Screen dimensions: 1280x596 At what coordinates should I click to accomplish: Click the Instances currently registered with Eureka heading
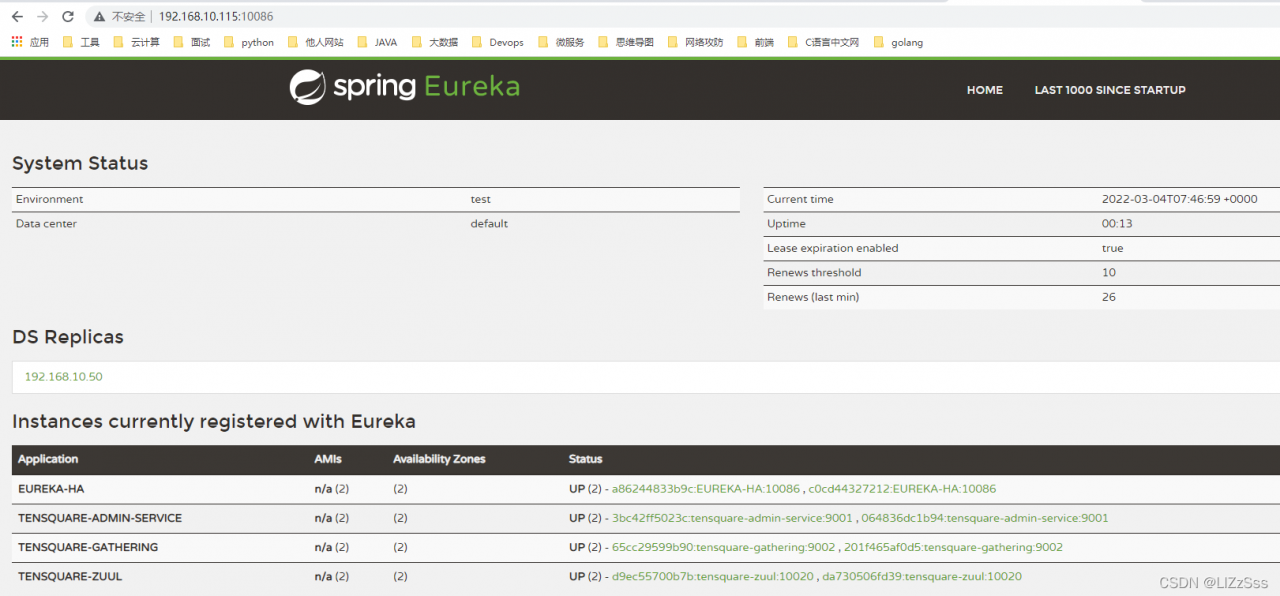point(214,421)
